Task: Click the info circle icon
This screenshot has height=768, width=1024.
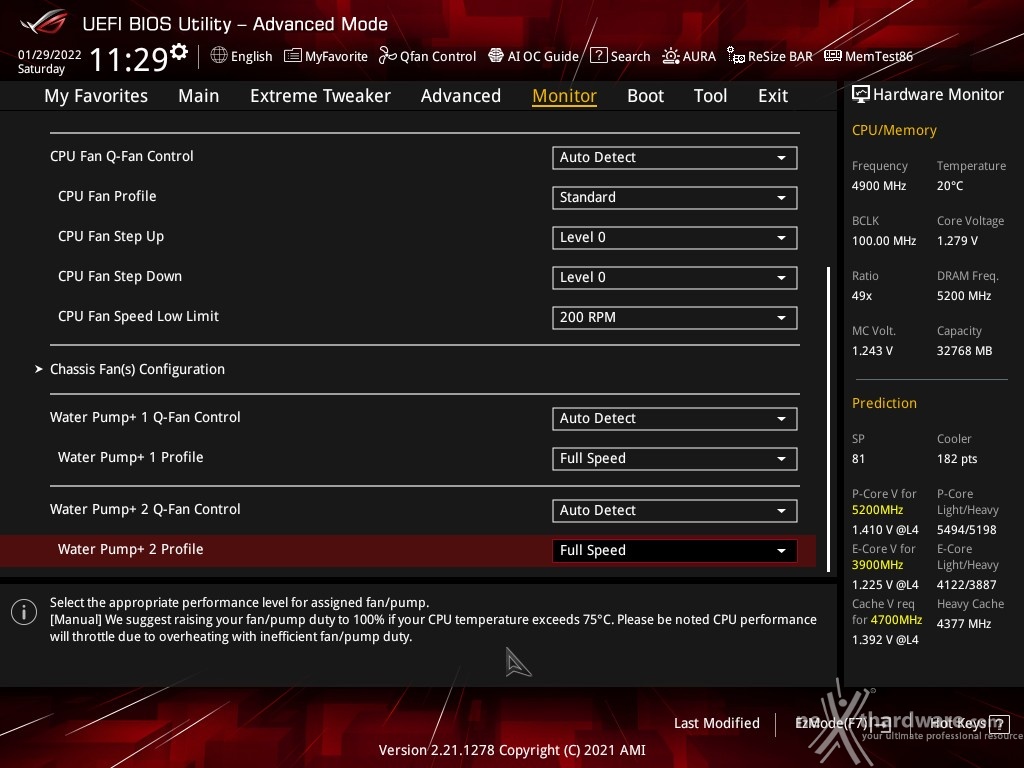Action: coord(24,612)
